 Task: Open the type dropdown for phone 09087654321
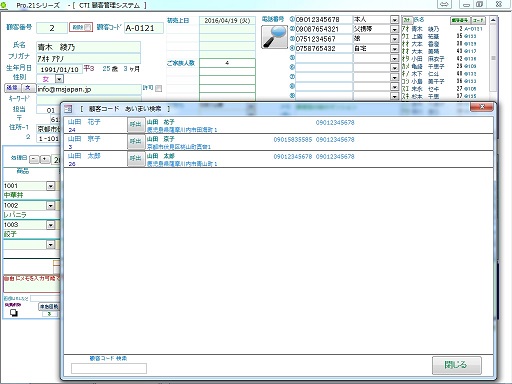click(394, 29)
